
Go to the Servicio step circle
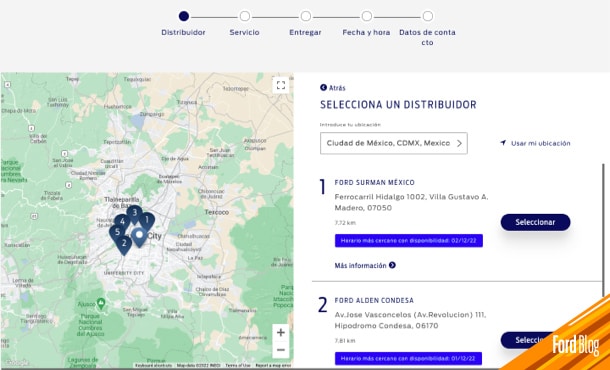click(x=245, y=16)
